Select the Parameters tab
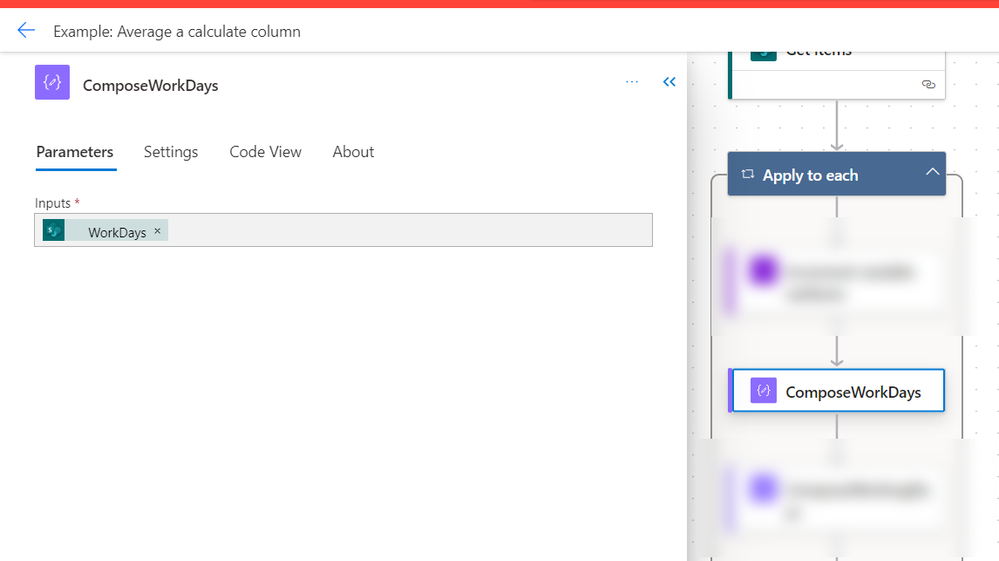This screenshot has height=561, width=999. tap(75, 152)
